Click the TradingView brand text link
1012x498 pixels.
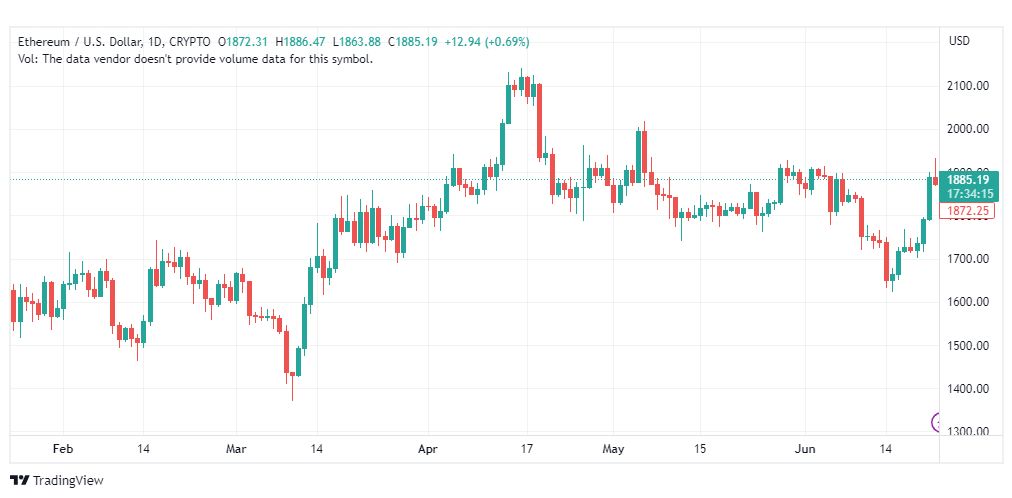(68, 481)
